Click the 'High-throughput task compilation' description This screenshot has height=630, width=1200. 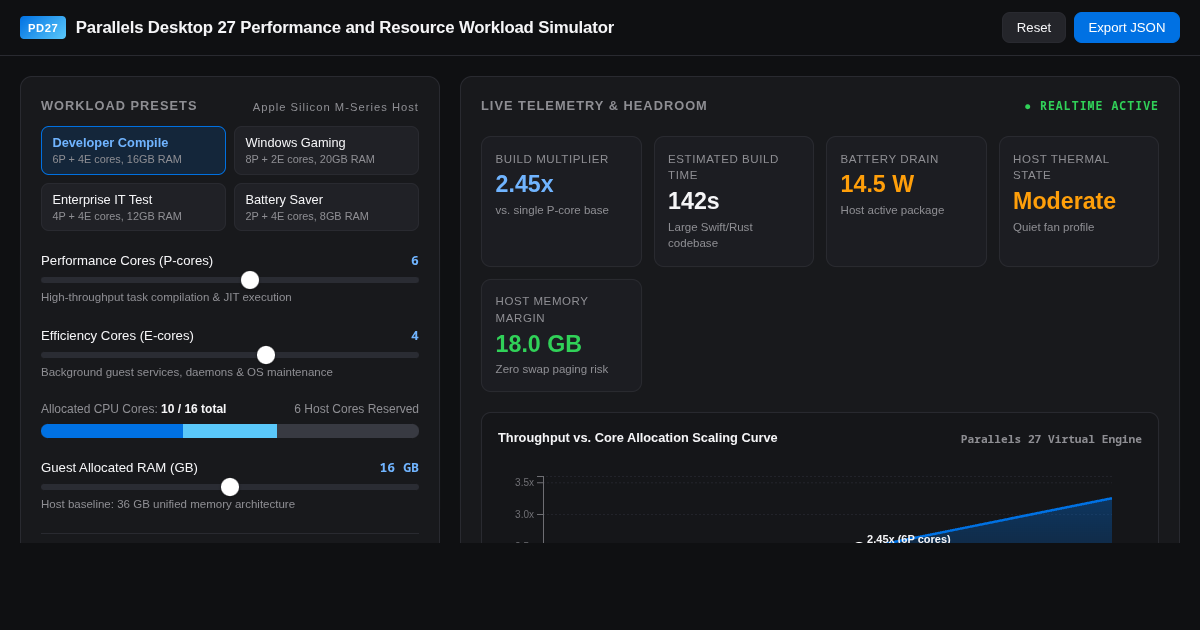tap(166, 297)
